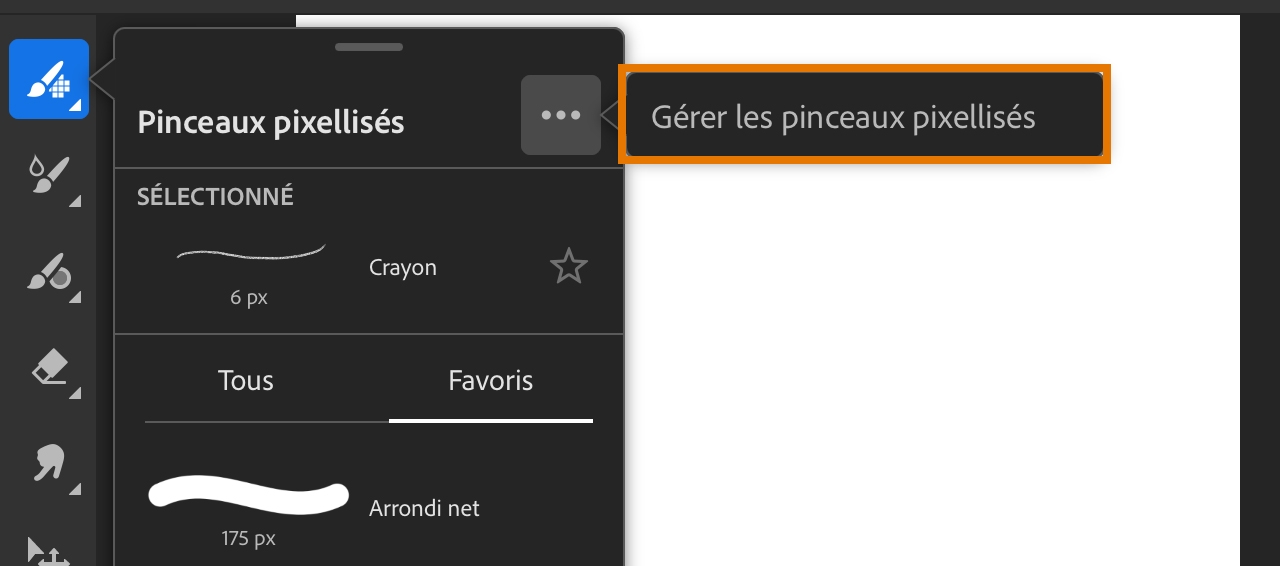
Task: Switch to the Tous tab
Action: 246,381
